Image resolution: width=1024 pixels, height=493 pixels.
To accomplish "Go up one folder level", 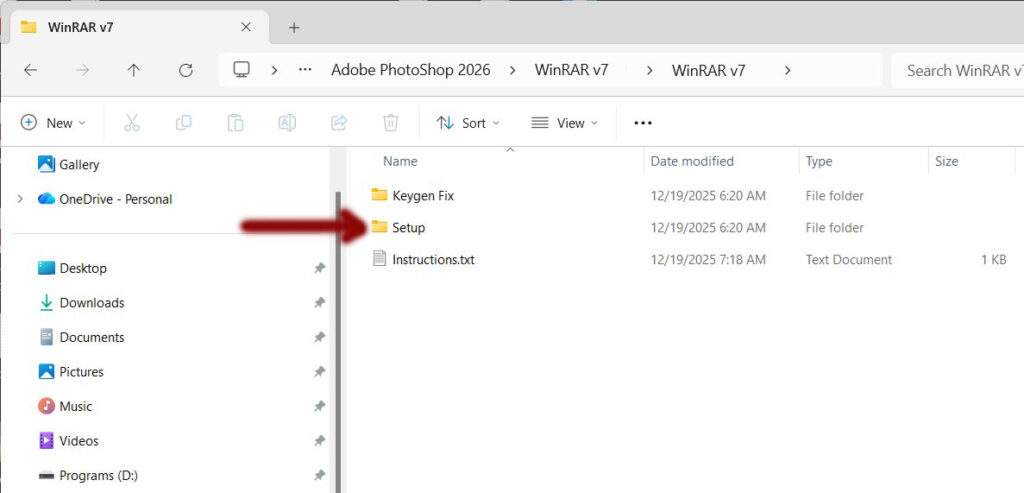I will pyautogui.click(x=134, y=70).
